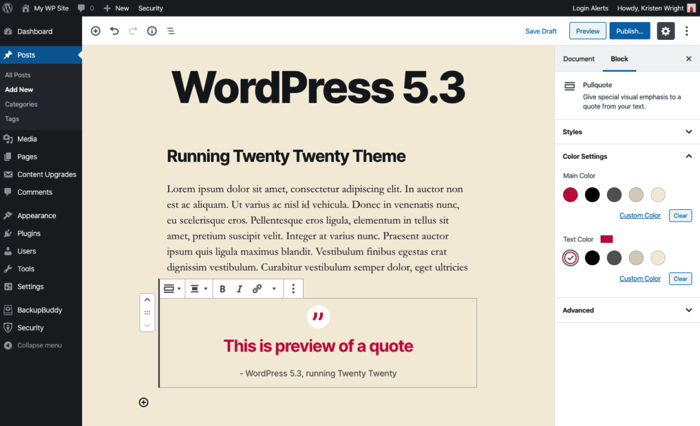Pick the cream swatch under Text Color
Screen dimensions: 700x426
point(658,258)
